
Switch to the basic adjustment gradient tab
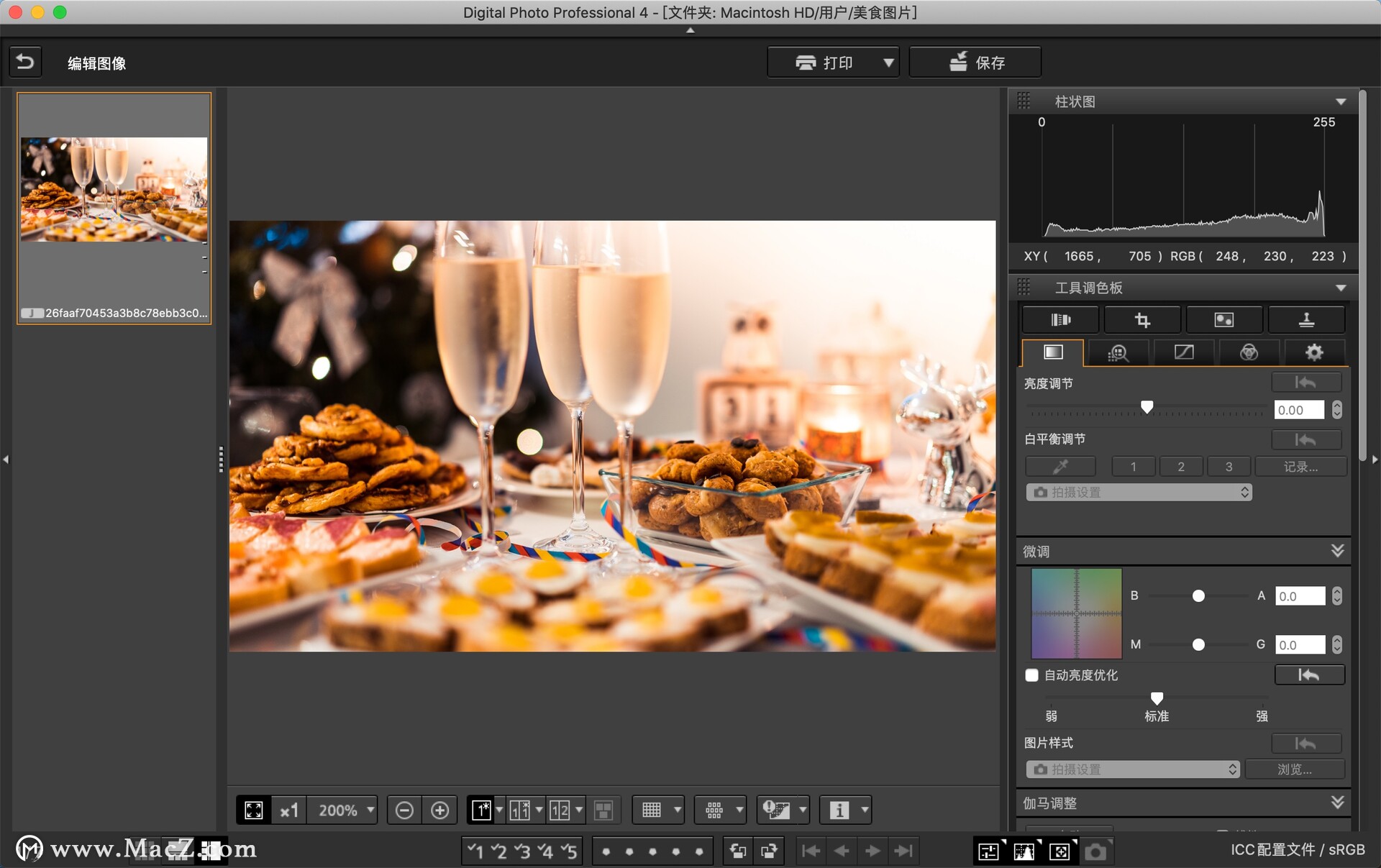point(1053,352)
